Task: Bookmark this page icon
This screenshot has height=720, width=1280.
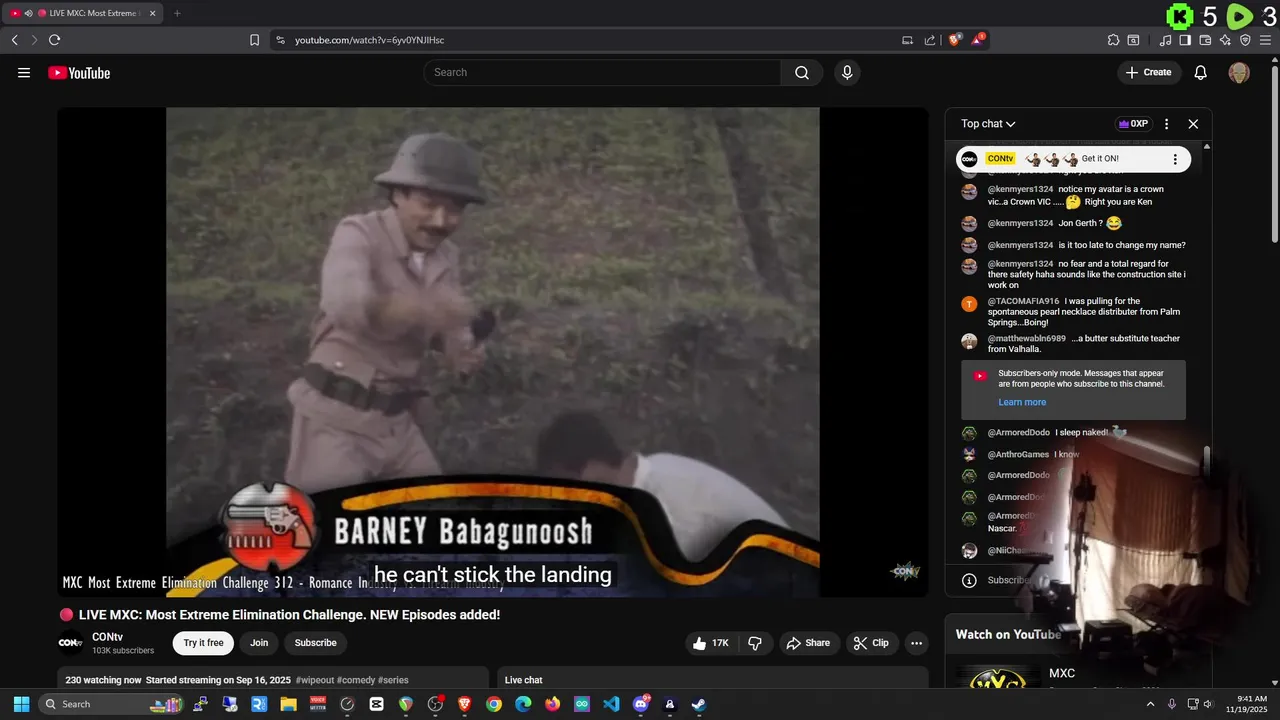Action: pos(254,40)
